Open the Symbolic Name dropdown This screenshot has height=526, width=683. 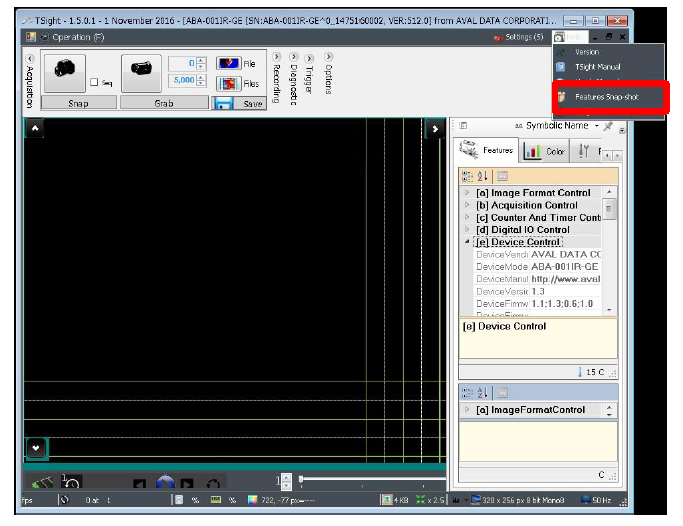595,127
